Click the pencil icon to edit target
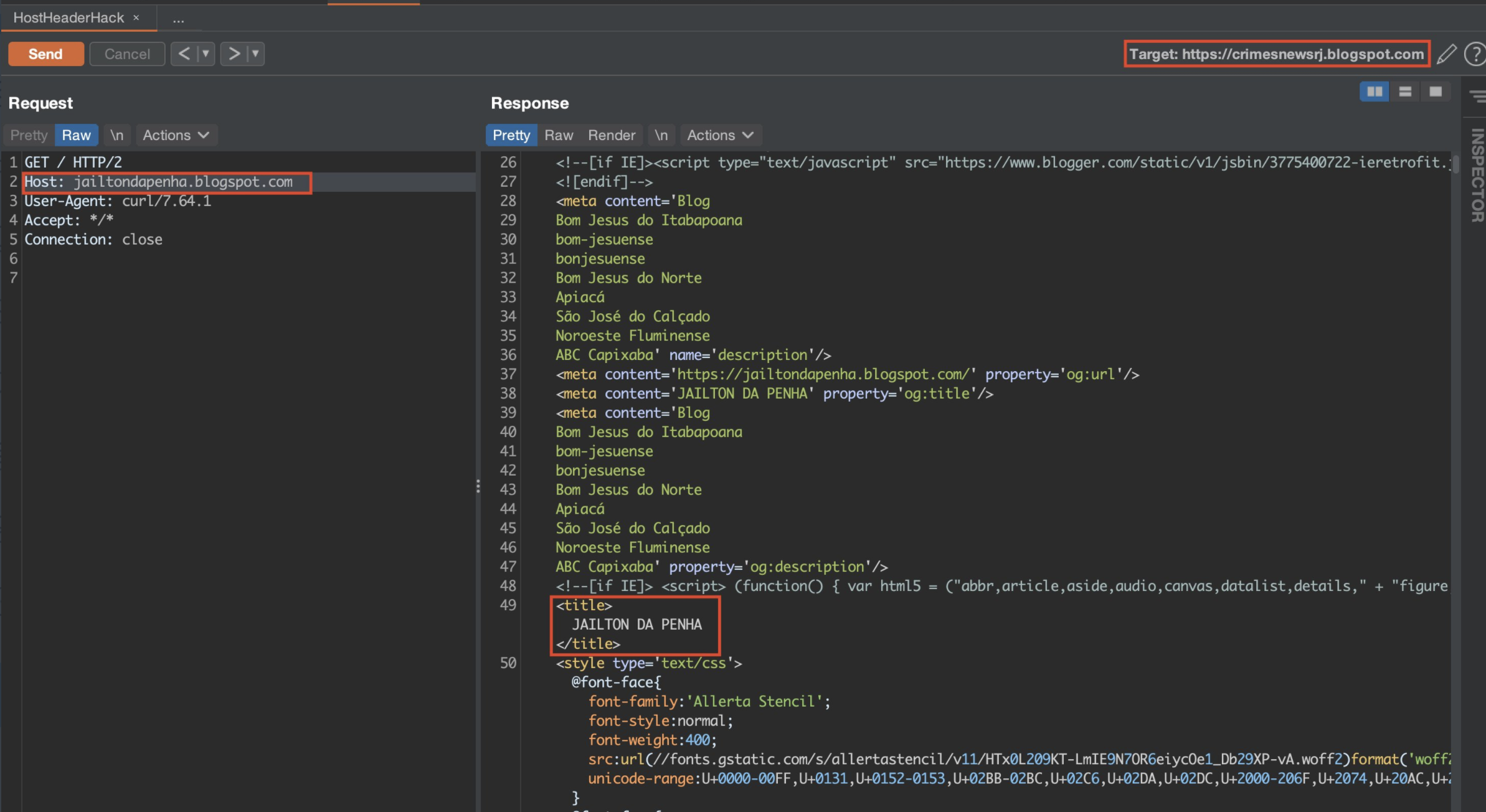Screen dimensions: 1486x812 click(x=1446, y=54)
